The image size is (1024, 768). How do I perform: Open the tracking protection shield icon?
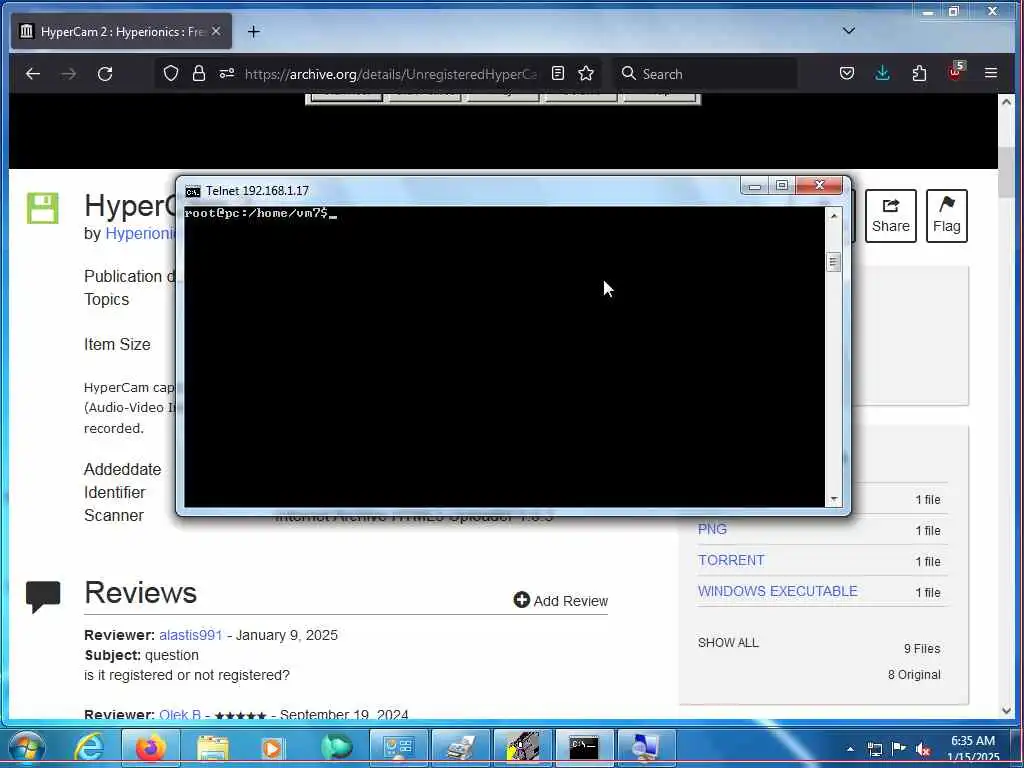170,74
